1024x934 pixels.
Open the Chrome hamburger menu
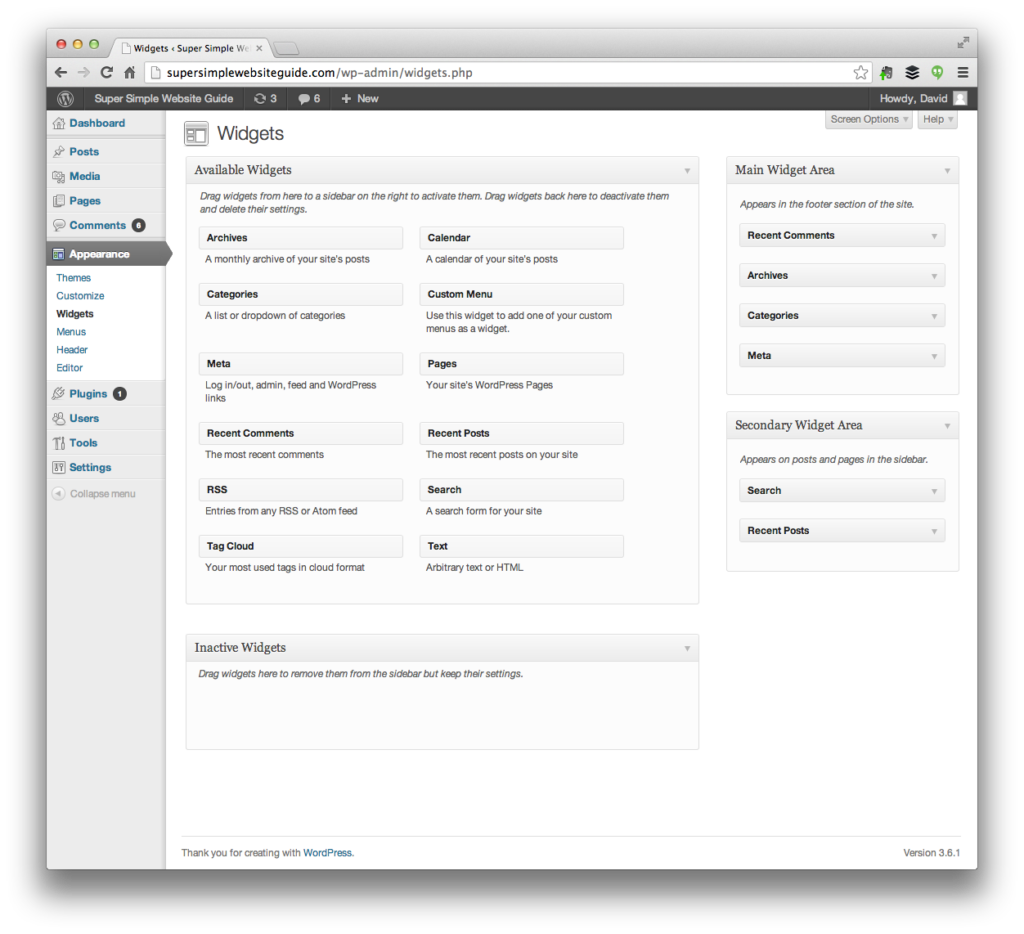click(963, 72)
